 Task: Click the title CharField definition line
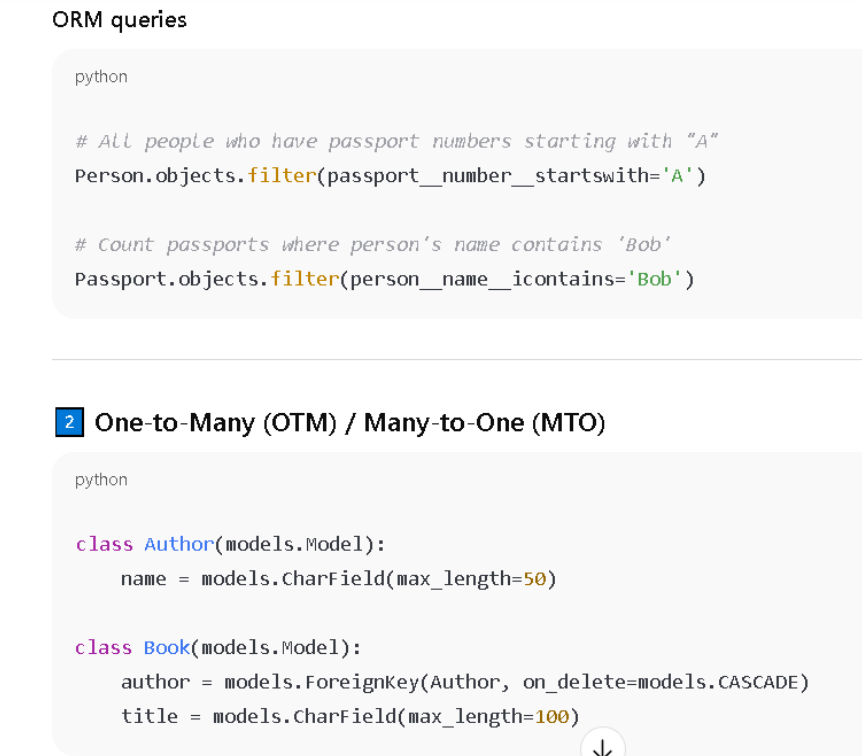point(350,716)
